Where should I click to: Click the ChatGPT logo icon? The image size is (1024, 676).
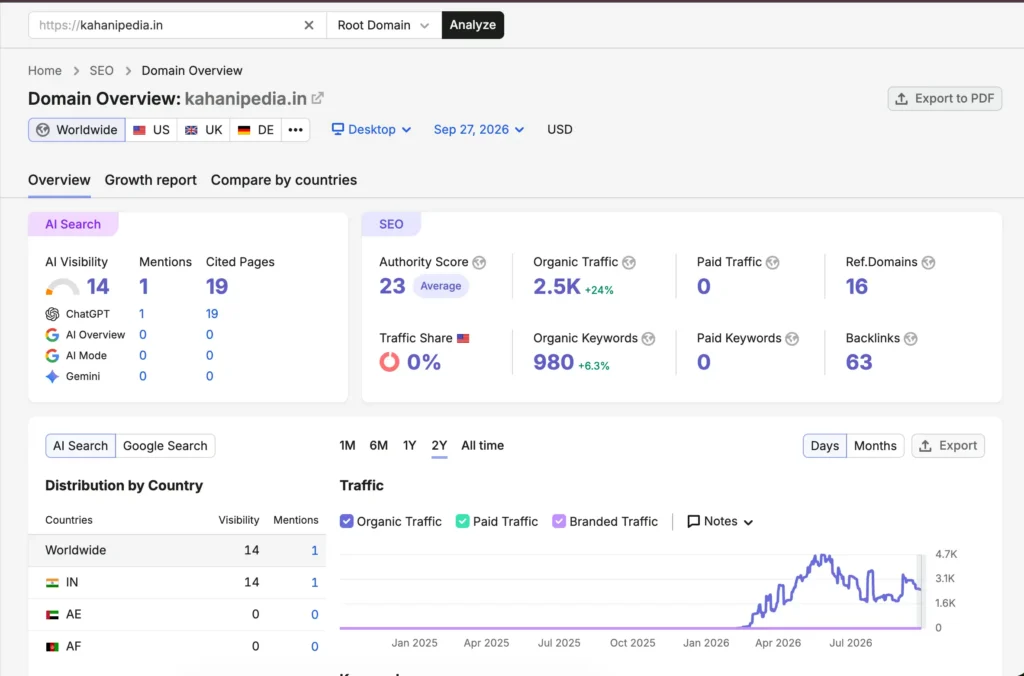click(52, 314)
